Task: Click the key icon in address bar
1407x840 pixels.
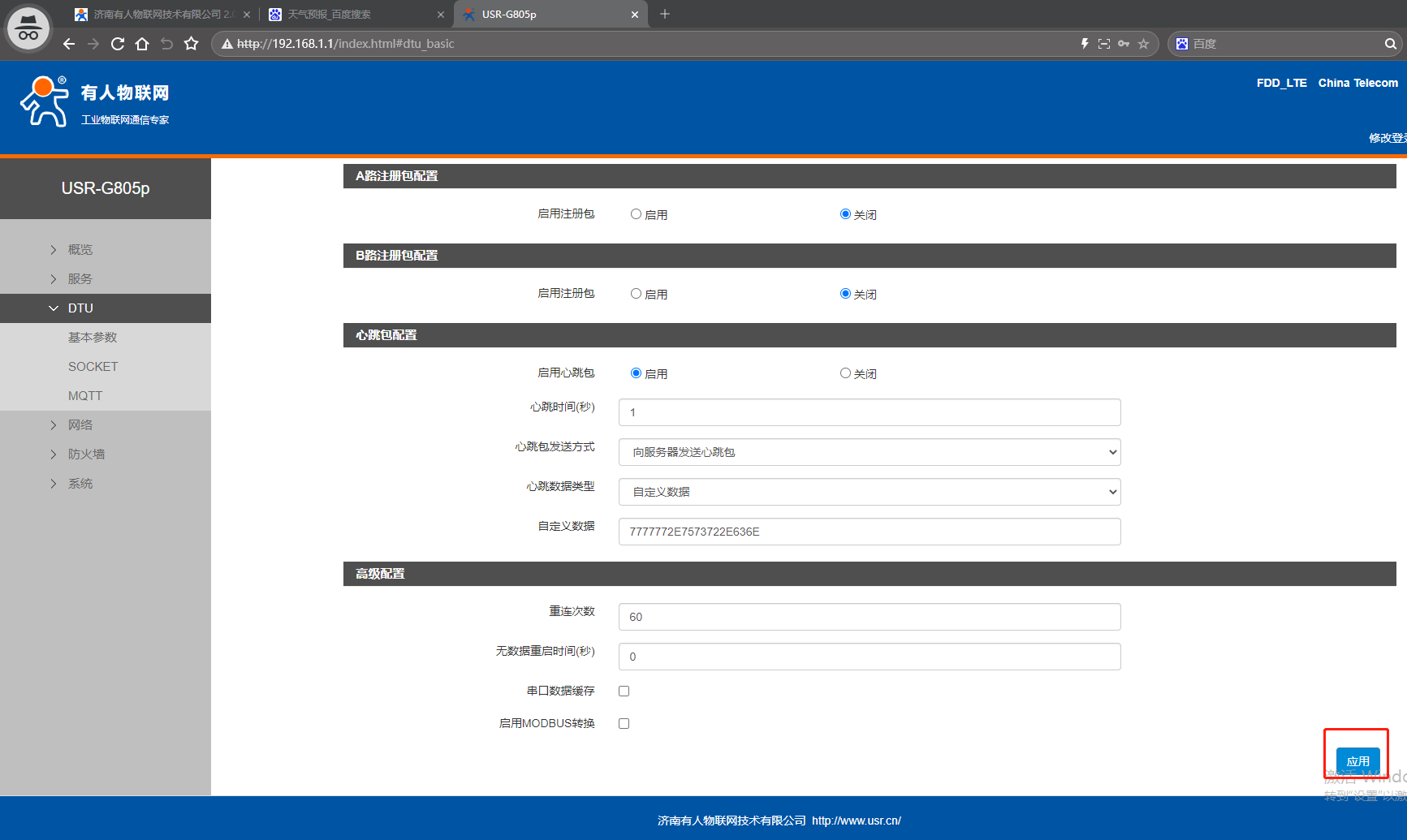Action: [1124, 44]
